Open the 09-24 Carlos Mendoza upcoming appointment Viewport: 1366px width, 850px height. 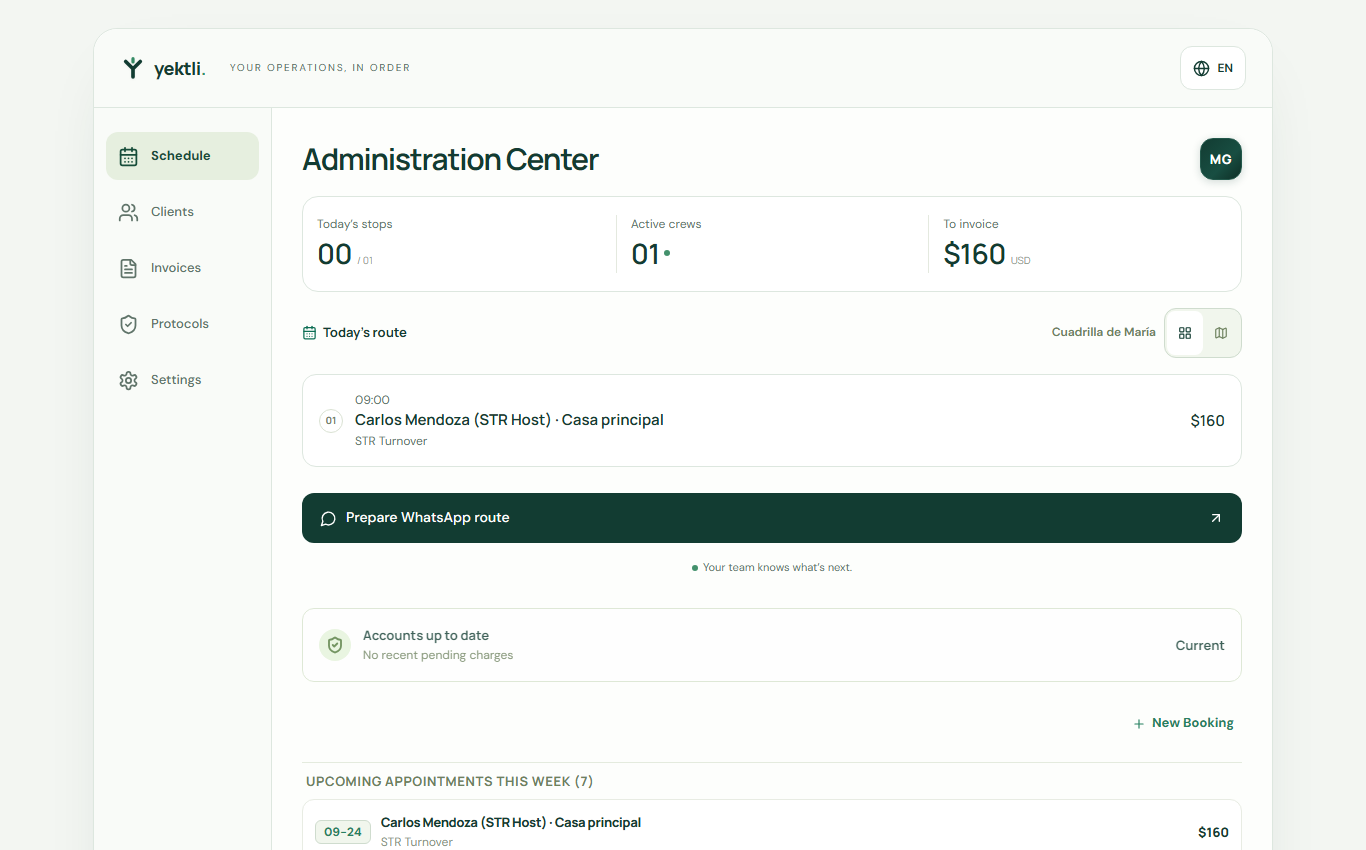[772, 830]
